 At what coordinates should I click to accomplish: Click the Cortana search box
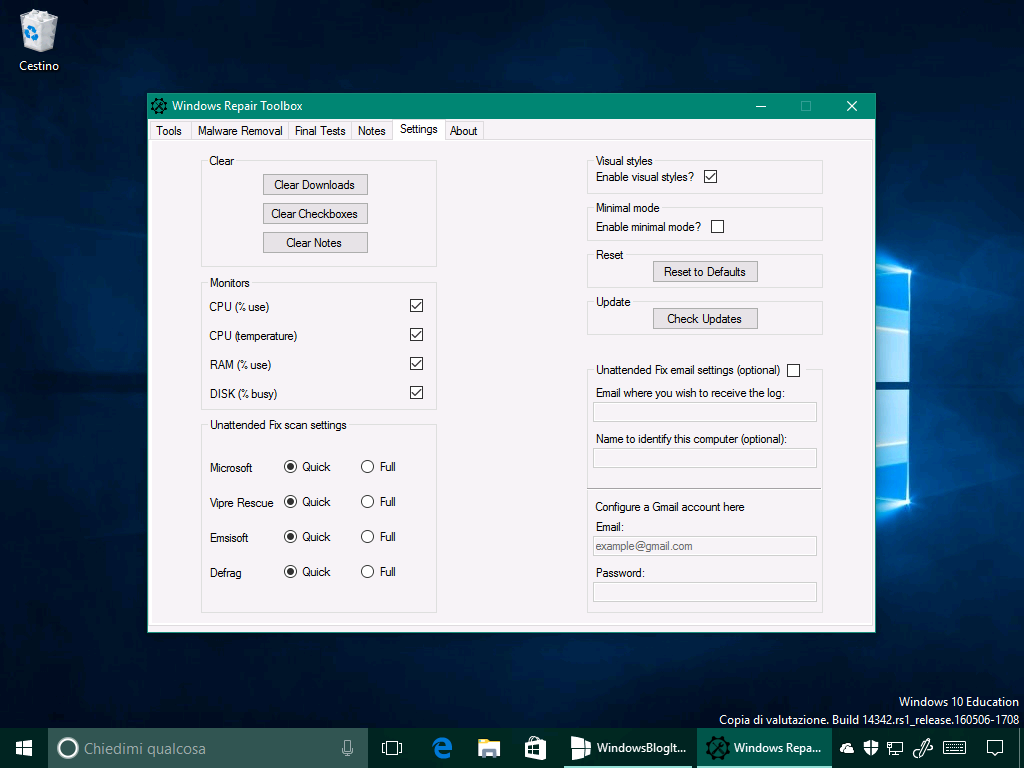[208, 748]
